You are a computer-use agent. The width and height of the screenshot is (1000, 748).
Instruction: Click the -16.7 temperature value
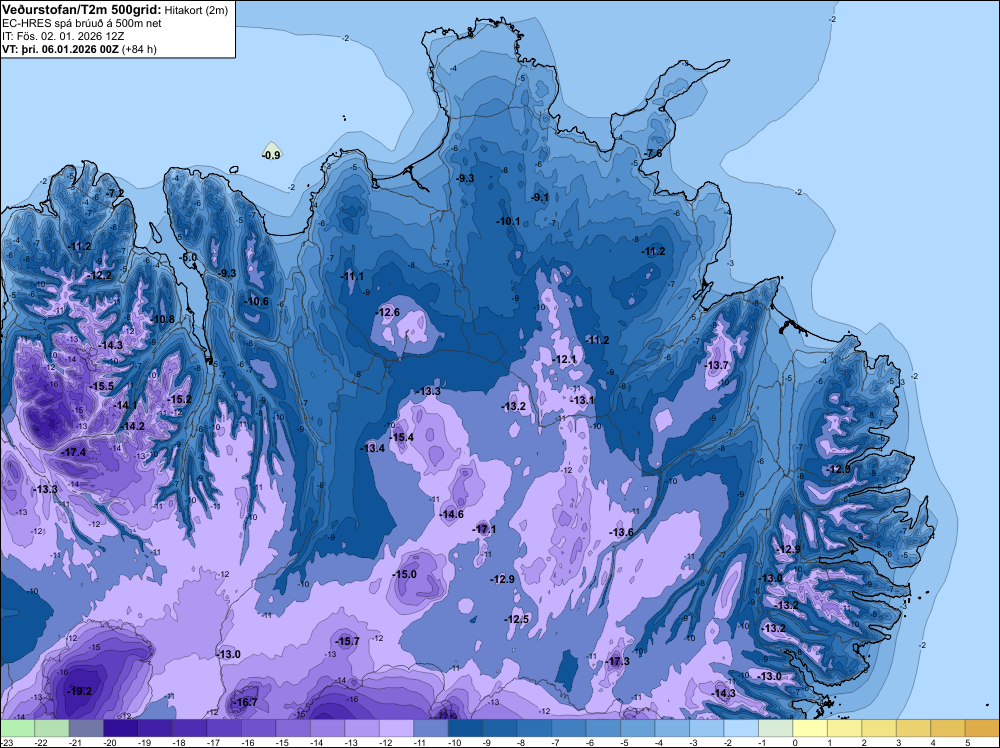pos(246,702)
